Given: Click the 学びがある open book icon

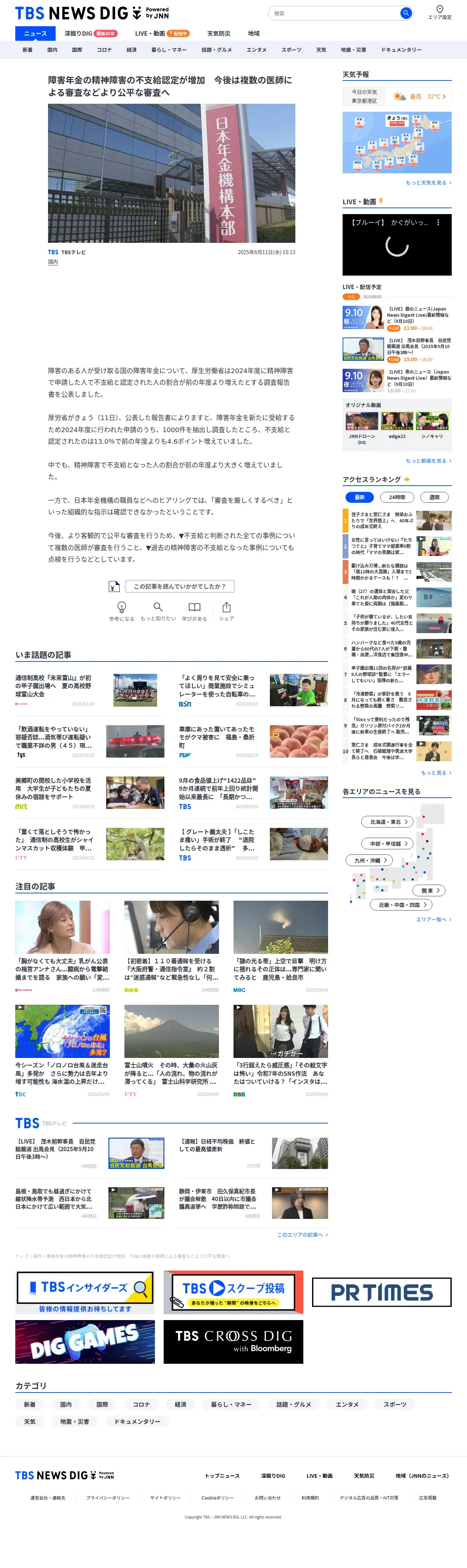Looking at the screenshot, I should point(194,607).
